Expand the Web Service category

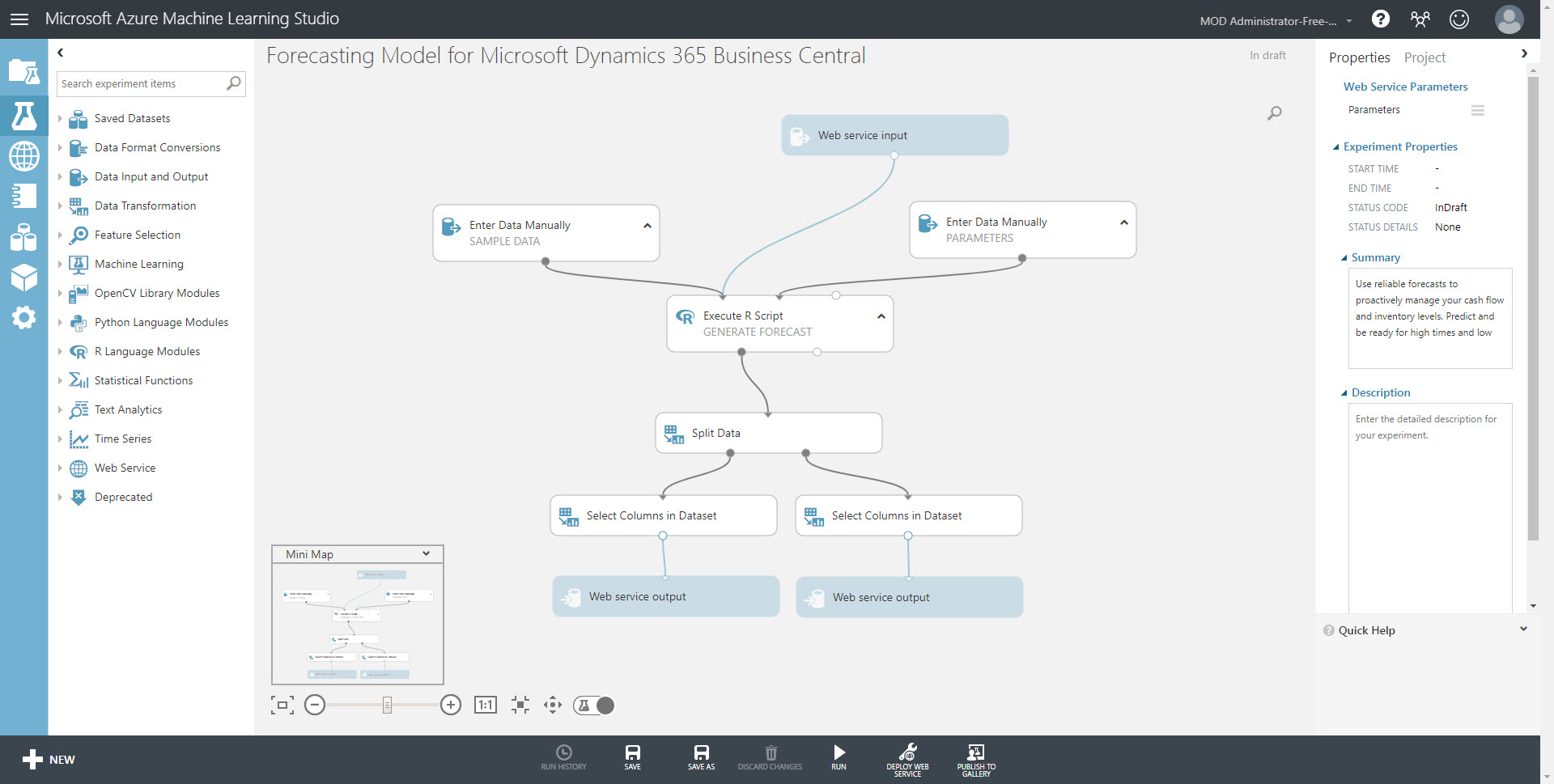[60, 468]
